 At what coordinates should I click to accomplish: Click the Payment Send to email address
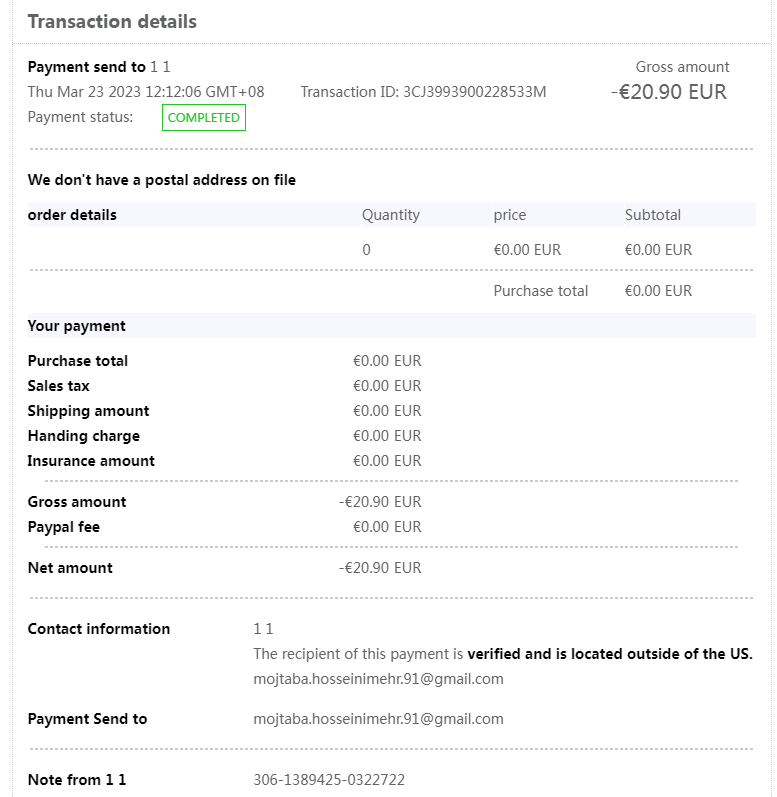click(x=378, y=719)
